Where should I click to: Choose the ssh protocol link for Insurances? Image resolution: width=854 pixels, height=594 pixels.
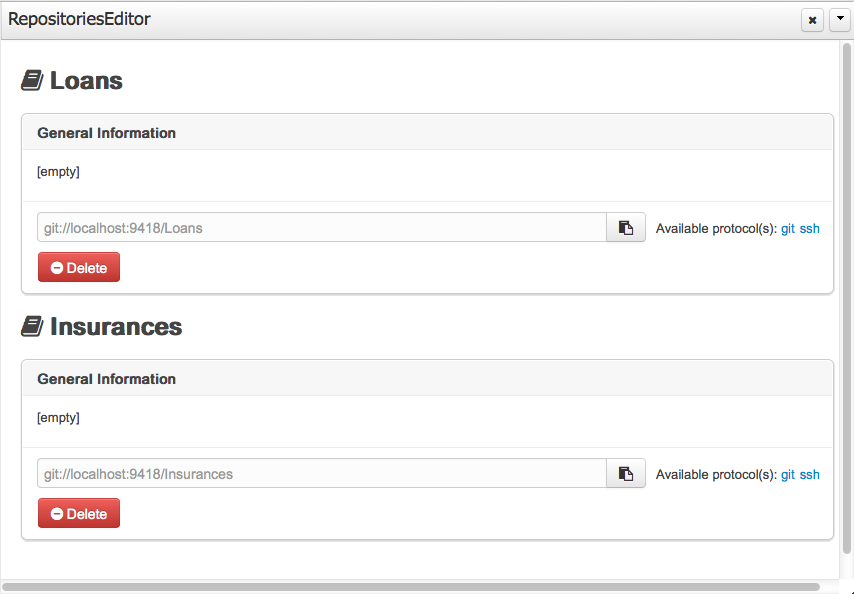tap(809, 475)
